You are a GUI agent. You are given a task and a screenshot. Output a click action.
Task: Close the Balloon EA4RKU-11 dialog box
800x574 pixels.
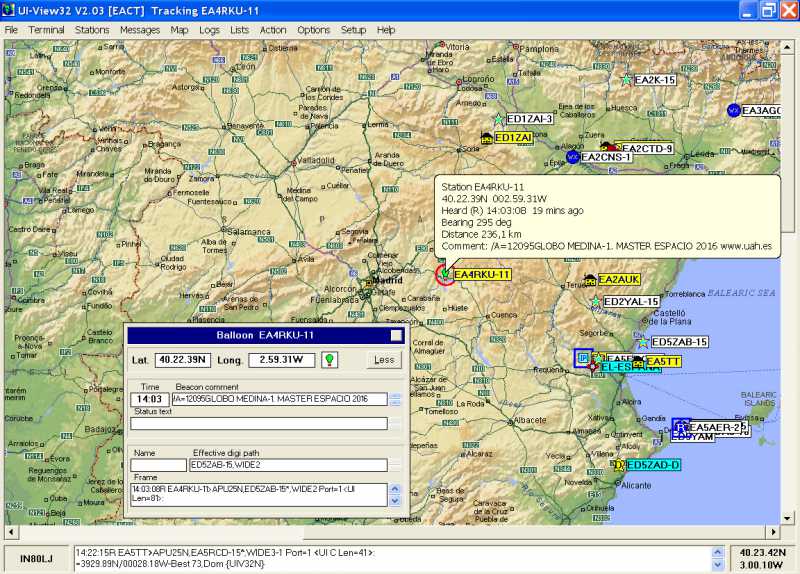point(396,336)
